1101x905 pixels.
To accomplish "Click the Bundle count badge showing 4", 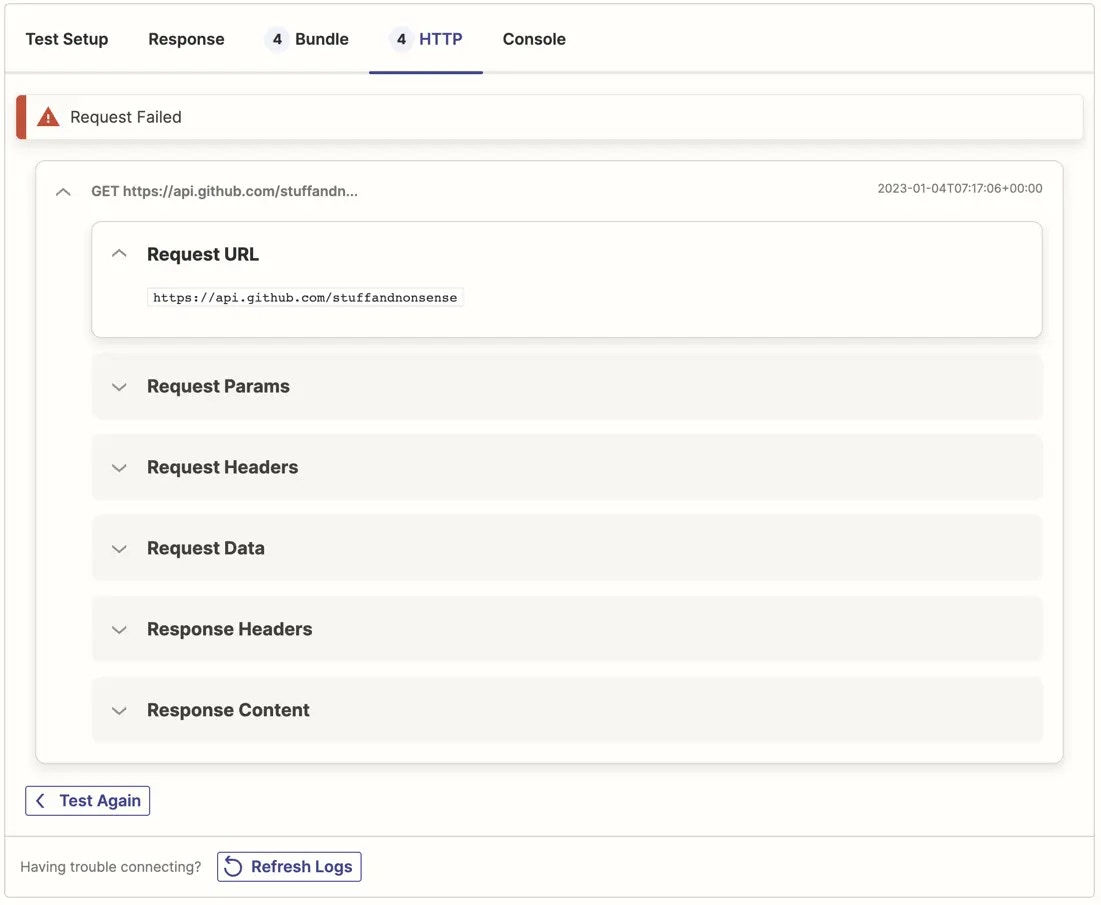I will (277, 39).
